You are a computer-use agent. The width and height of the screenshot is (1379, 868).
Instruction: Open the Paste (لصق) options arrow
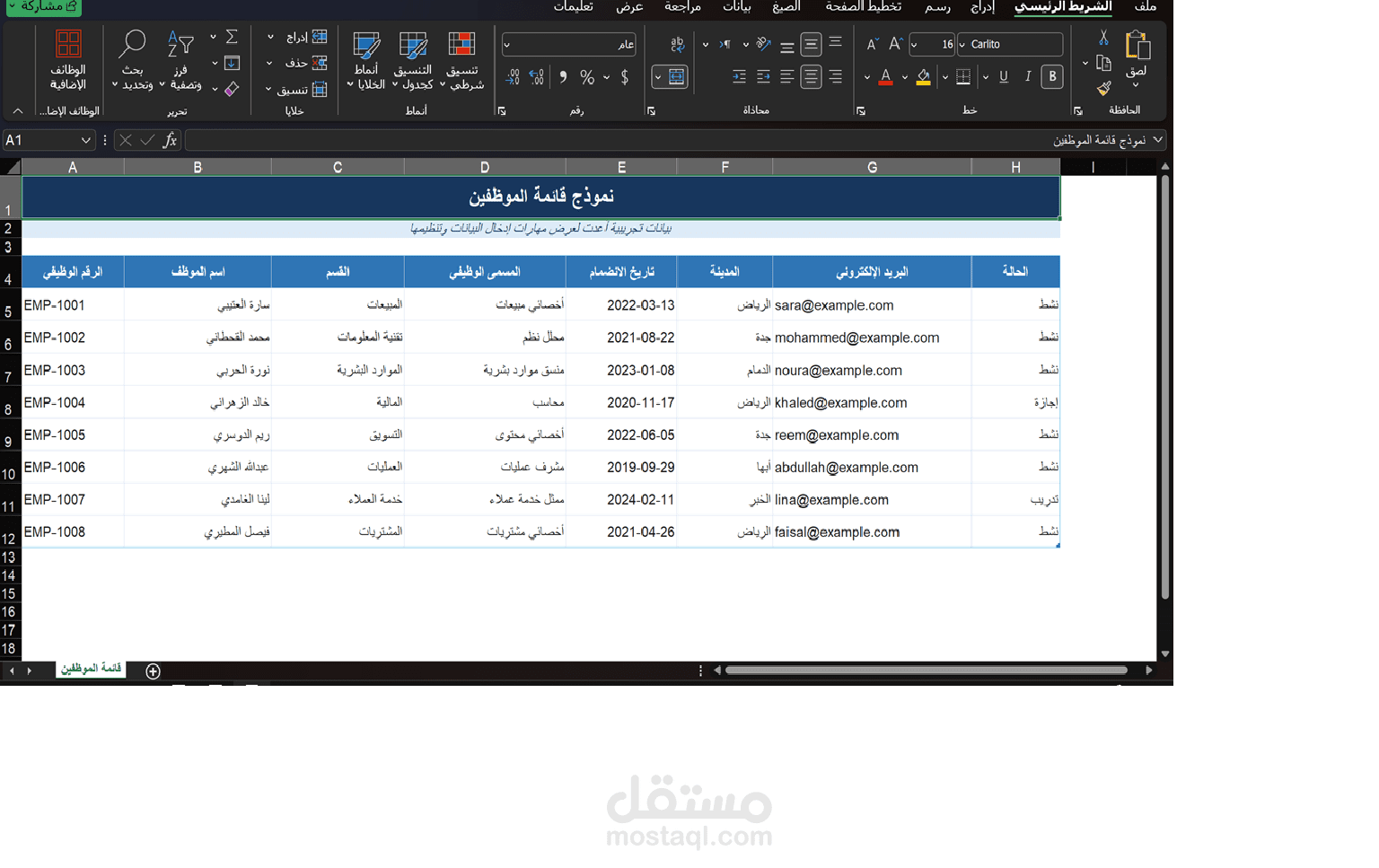coord(1136,84)
